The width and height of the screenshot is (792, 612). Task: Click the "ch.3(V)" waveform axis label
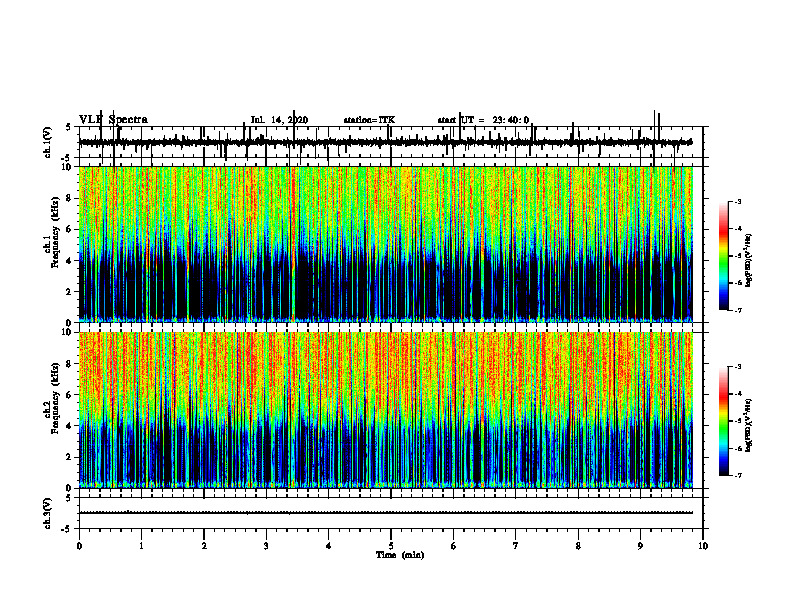click(48, 513)
